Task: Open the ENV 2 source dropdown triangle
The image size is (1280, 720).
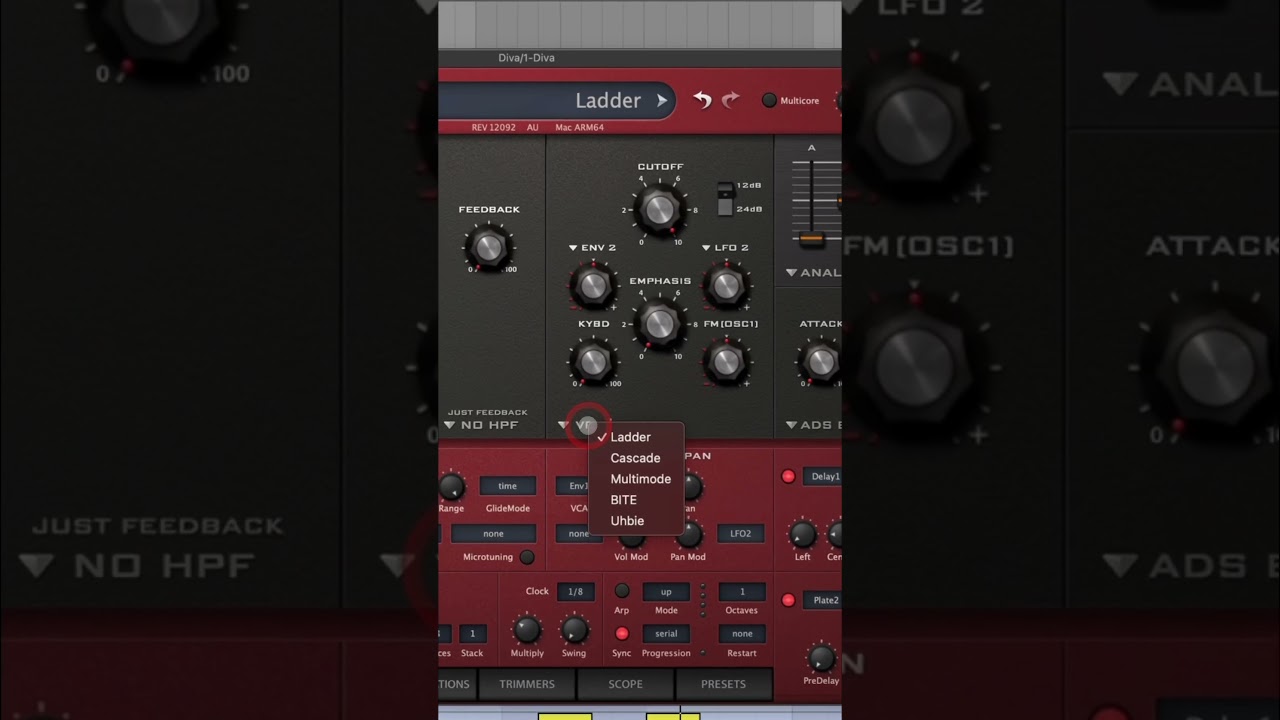Action: coord(573,248)
